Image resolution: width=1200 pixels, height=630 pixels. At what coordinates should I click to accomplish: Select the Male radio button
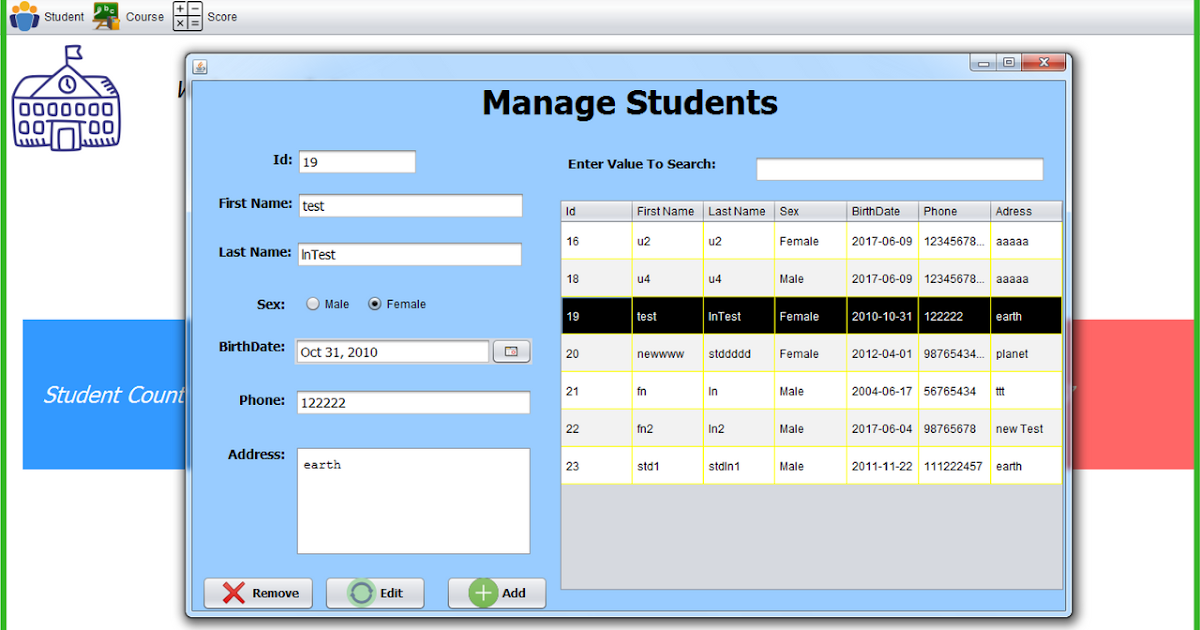[x=313, y=303]
